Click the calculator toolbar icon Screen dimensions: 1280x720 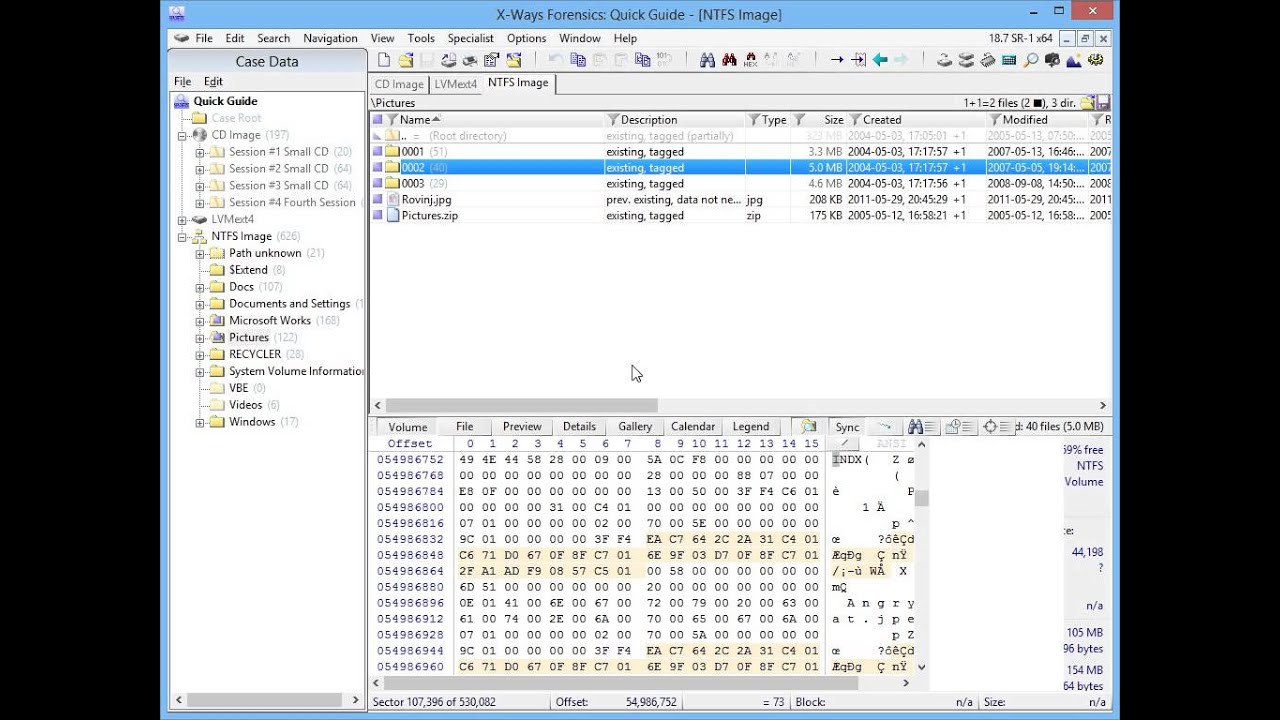(1009, 60)
